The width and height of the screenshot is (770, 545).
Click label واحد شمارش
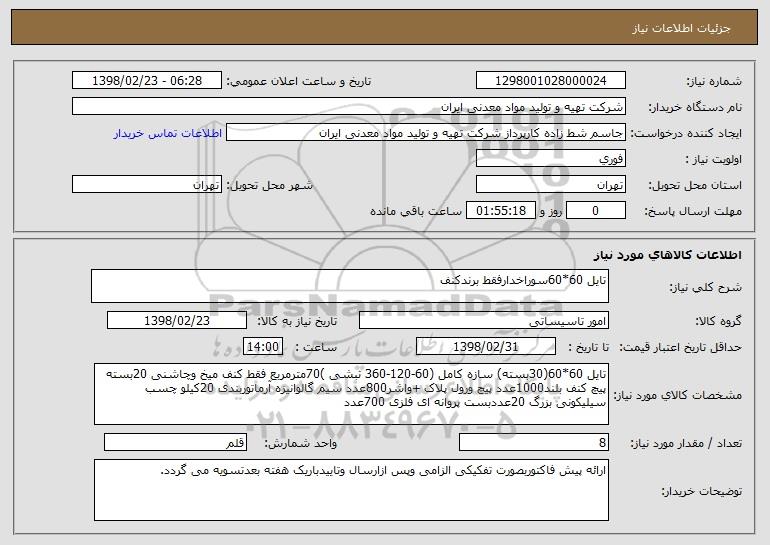pos(301,443)
